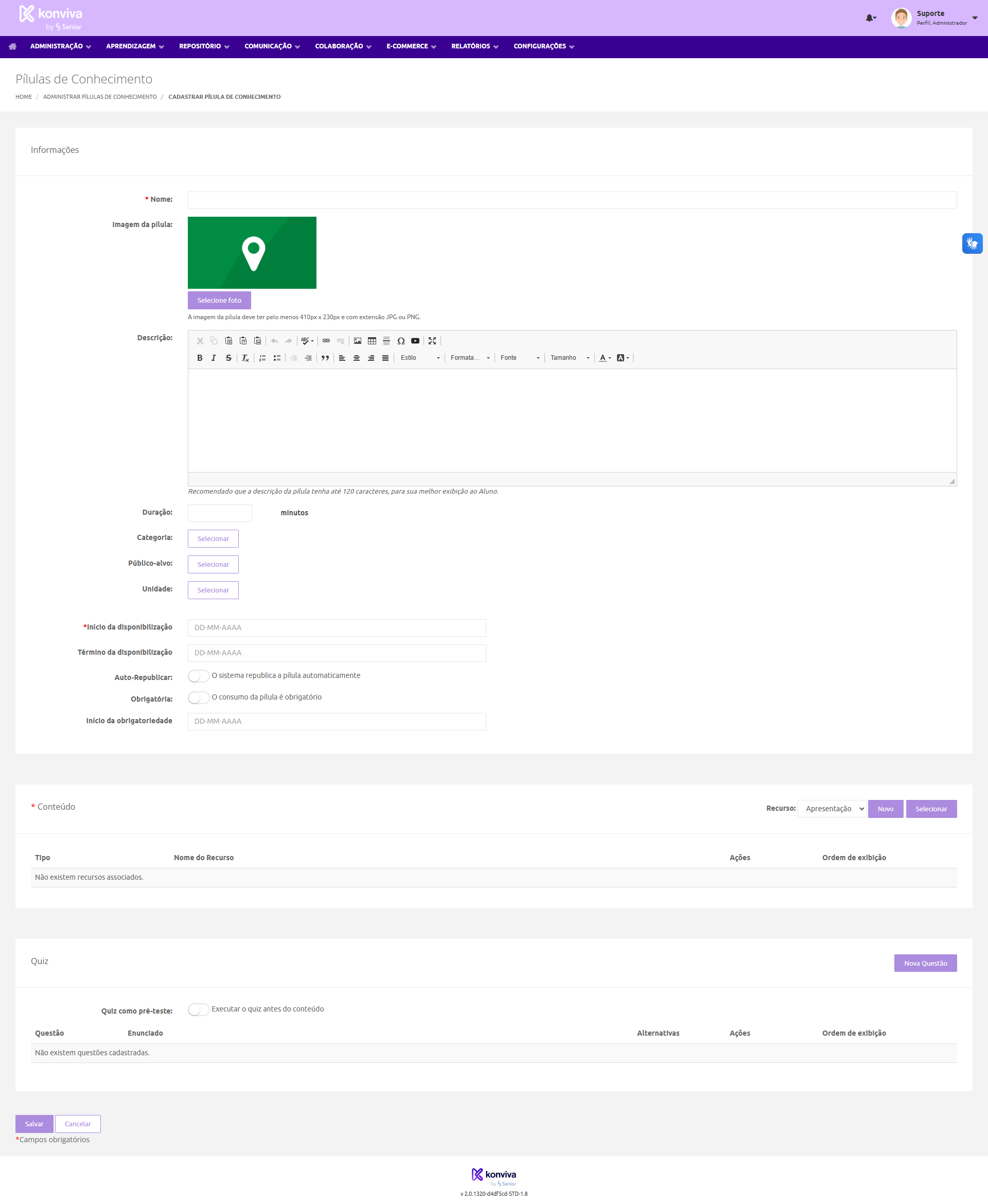Open the Recurso dropdown showing Apresentação

[x=832, y=808]
